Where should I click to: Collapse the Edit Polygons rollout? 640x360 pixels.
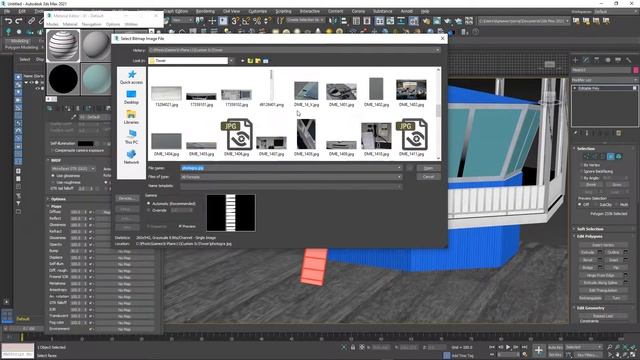coord(589,236)
